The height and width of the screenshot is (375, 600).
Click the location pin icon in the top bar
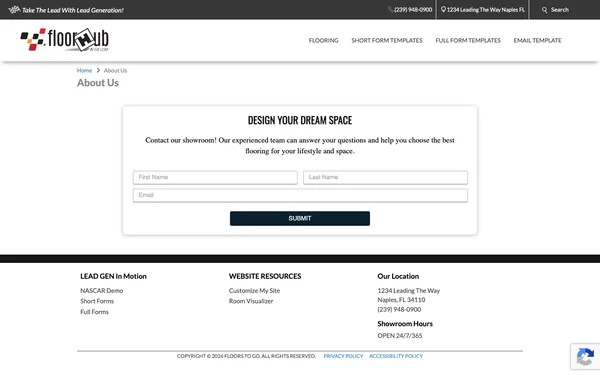coord(443,10)
